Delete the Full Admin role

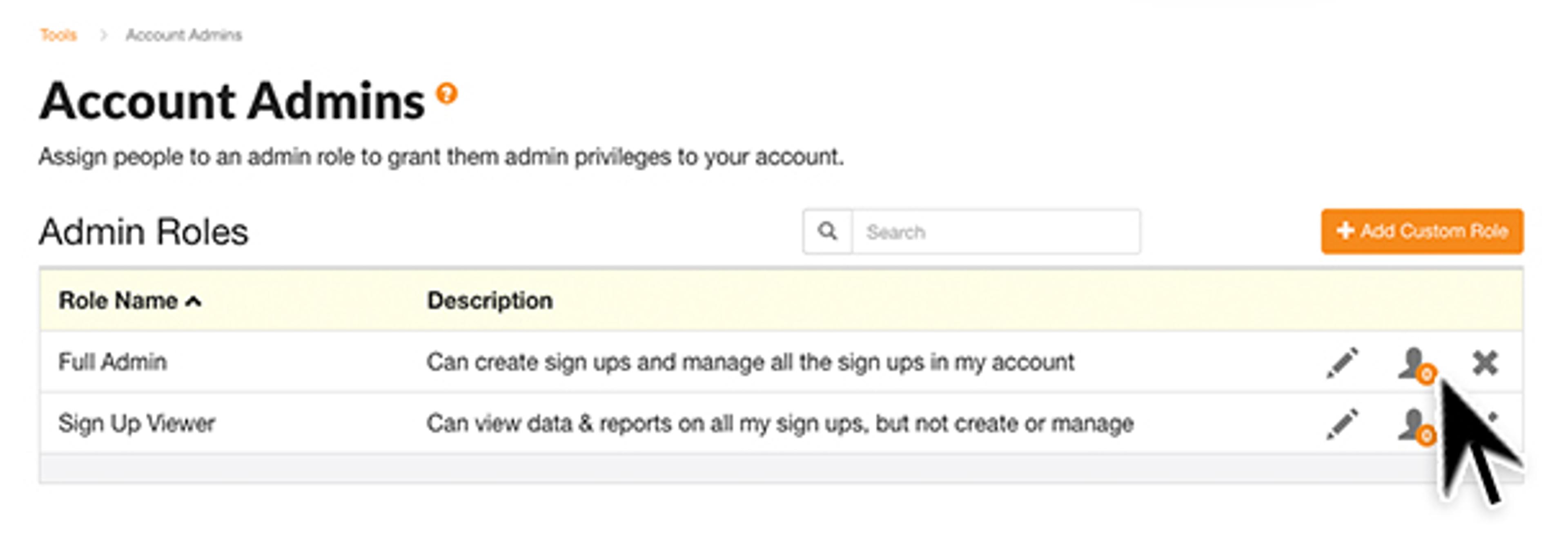pyautogui.click(x=1485, y=363)
